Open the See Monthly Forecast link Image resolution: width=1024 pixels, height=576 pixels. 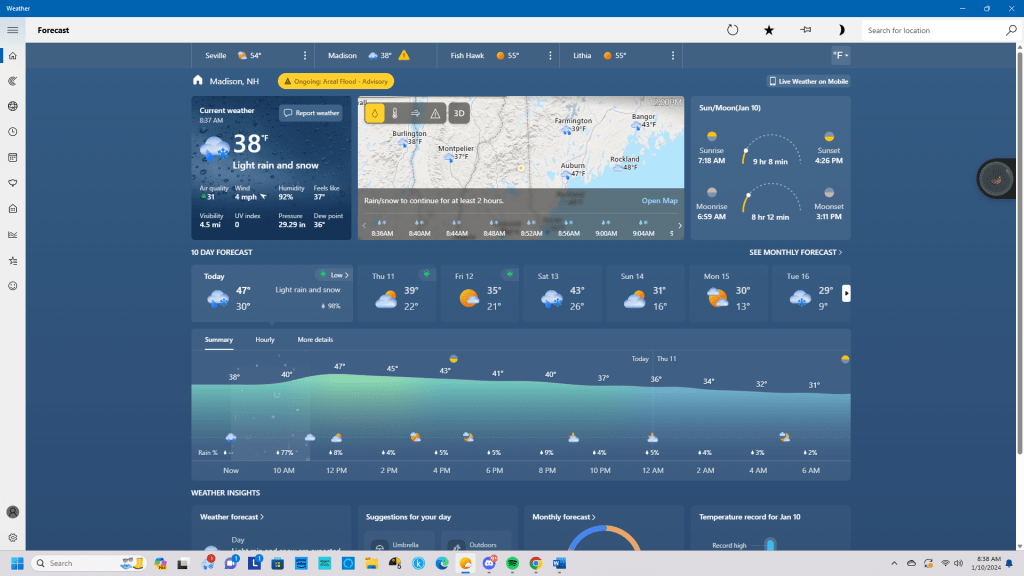coord(795,253)
